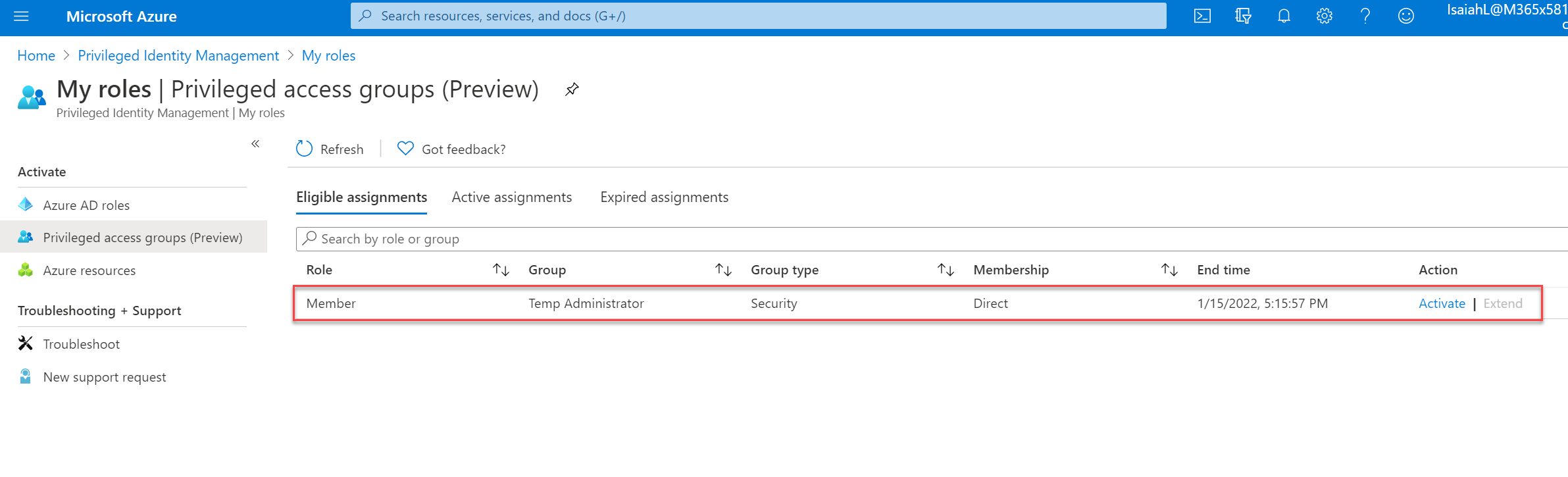Open the help question mark icon
Screen dimensions: 1568x477
click(1365, 16)
